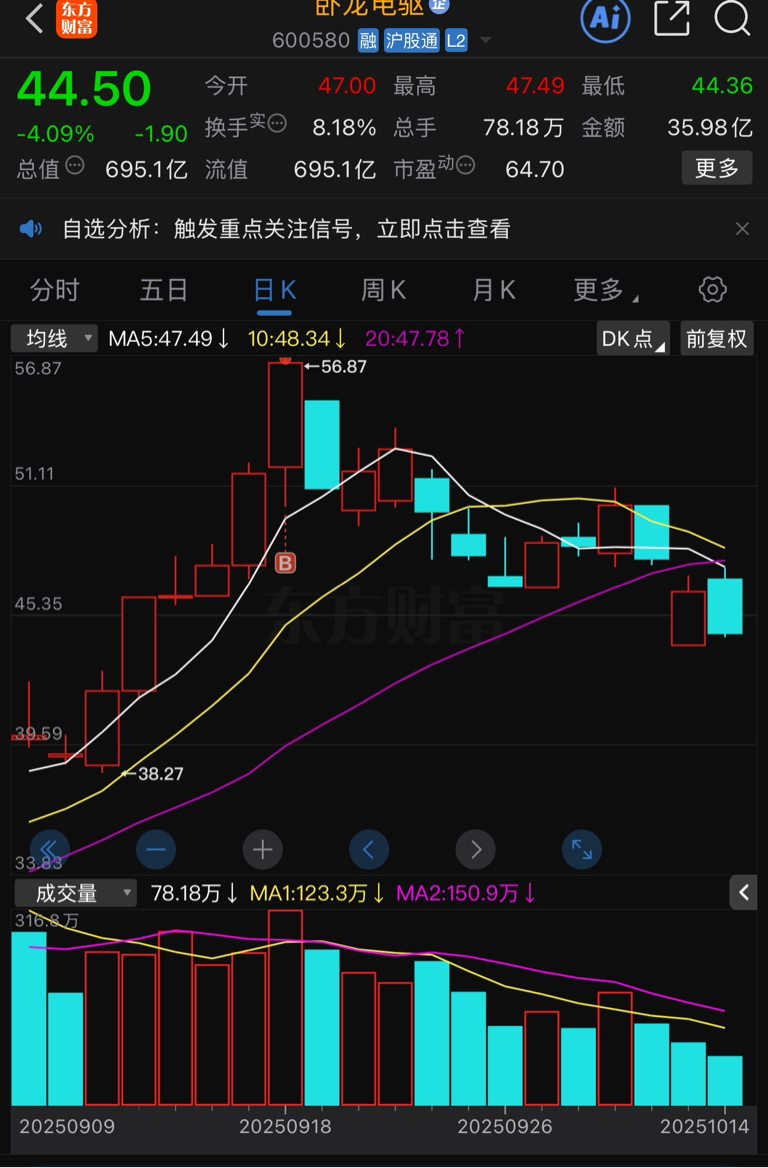This screenshot has height=1168, width=768.
Task: Tap the MA1:123.3万 volume value
Action: (317, 892)
